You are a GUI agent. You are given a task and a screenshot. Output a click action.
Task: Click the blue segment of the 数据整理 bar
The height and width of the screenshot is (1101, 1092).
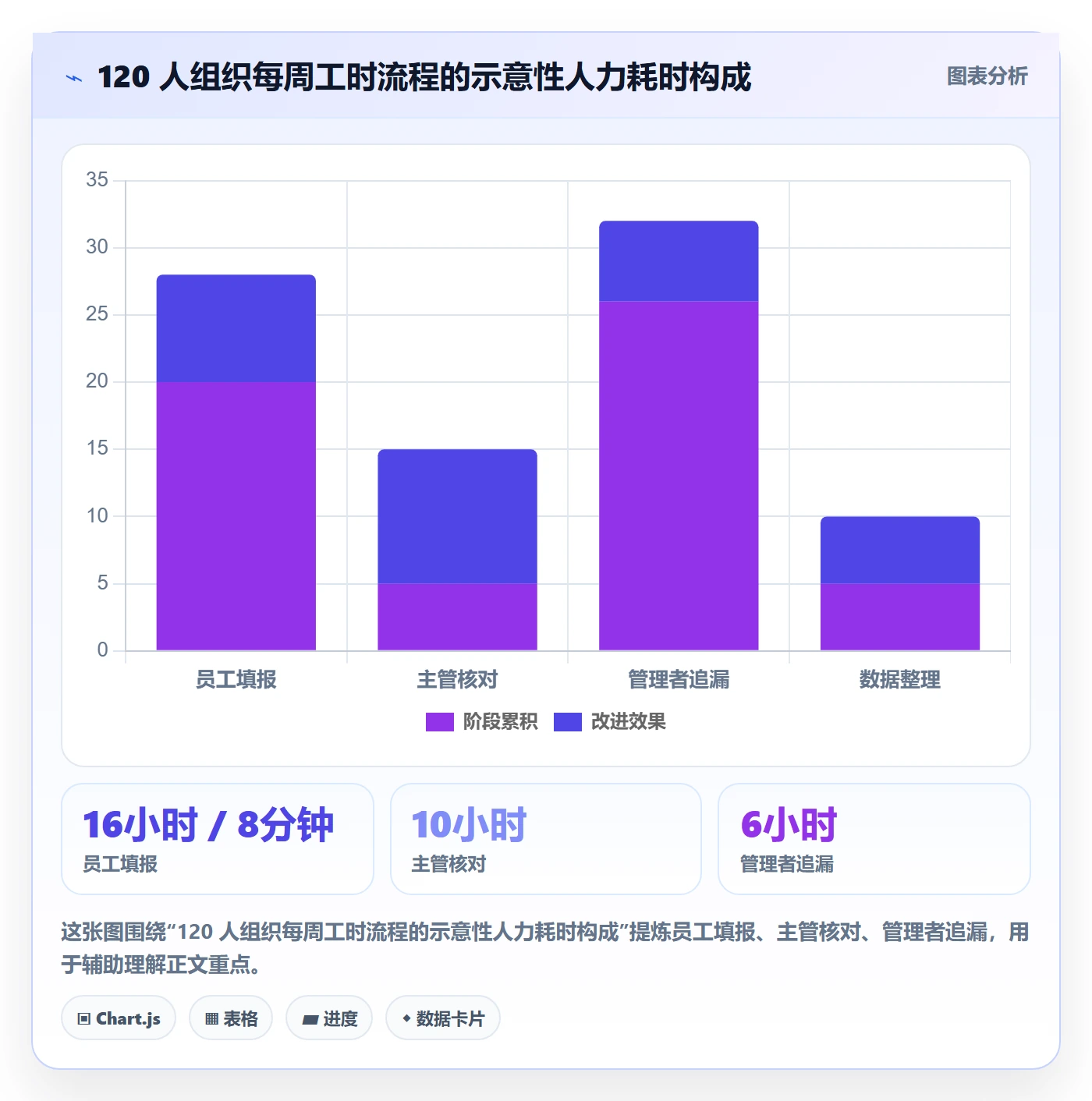(900, 550)
